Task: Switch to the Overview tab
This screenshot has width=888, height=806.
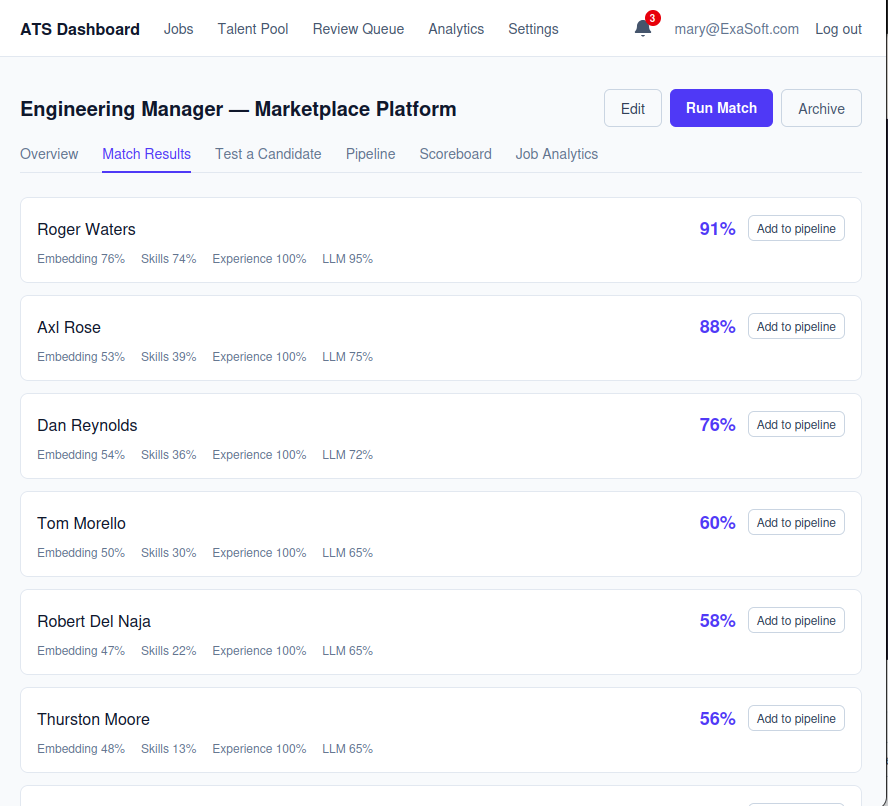Action: click(x=49, y=154)
